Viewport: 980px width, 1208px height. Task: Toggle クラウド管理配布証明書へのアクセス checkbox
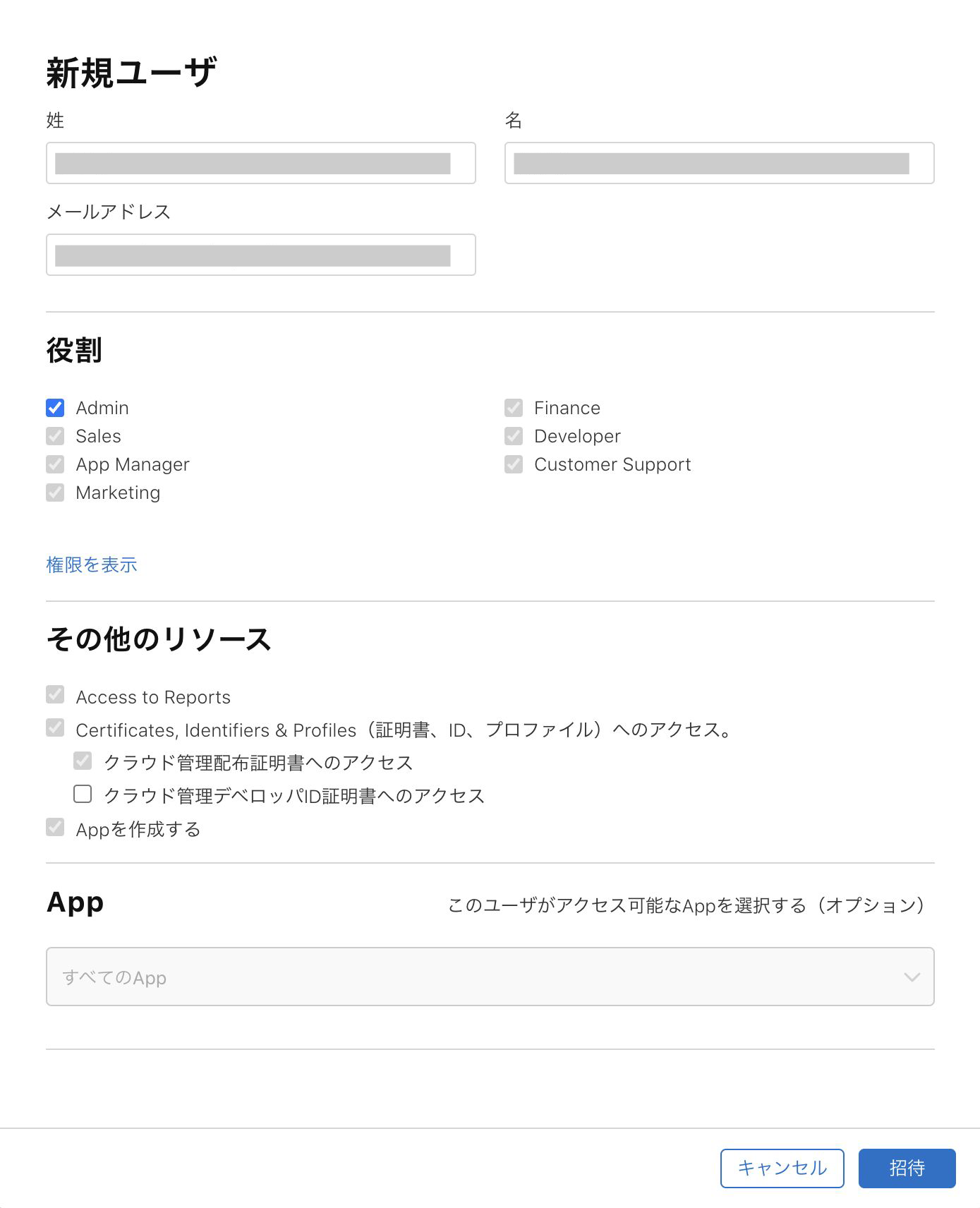83,761
